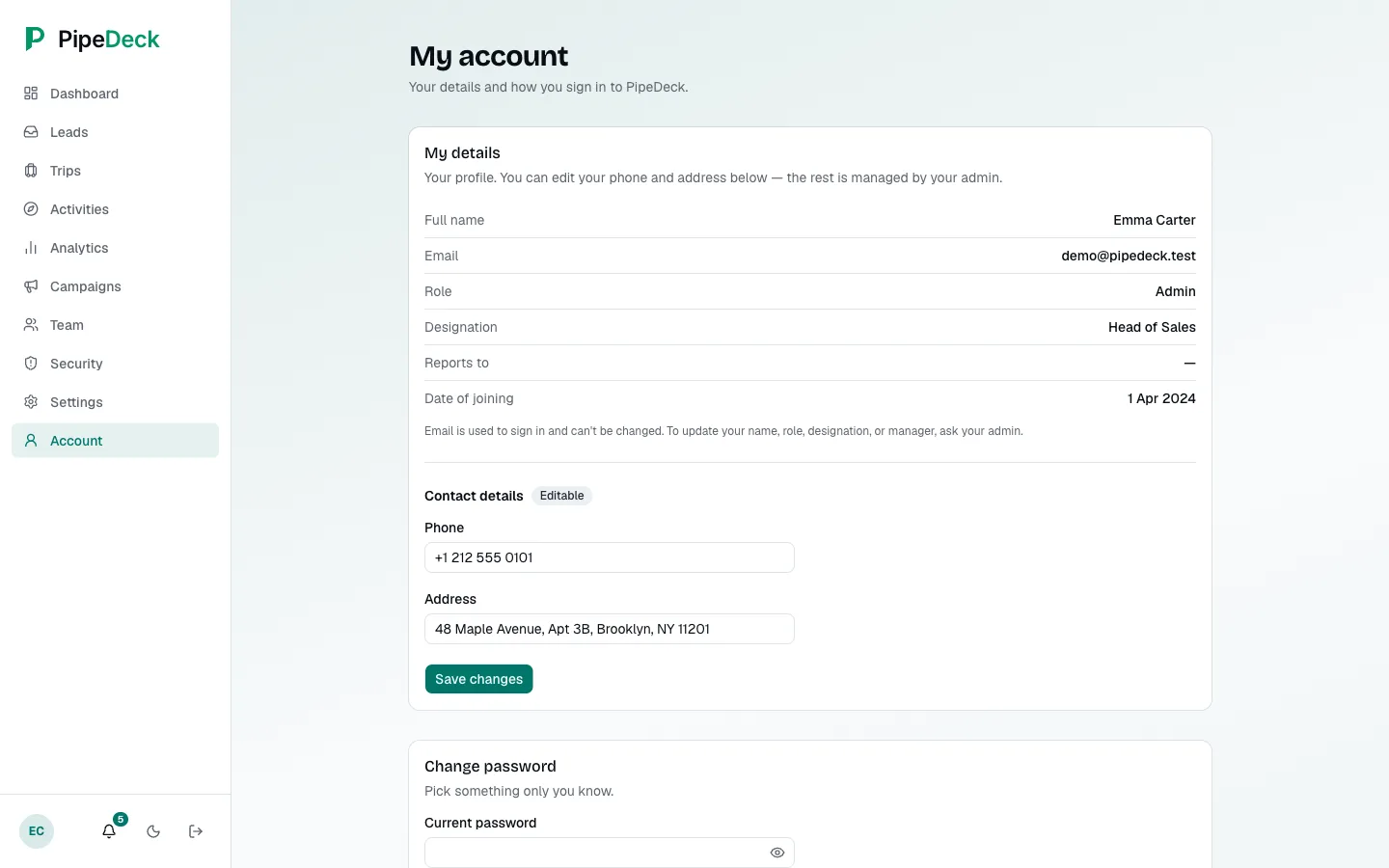Select the email demo@pipedeck.test
The height and width of the screenshot is (868, 1389).
(x=1129, y=256)
